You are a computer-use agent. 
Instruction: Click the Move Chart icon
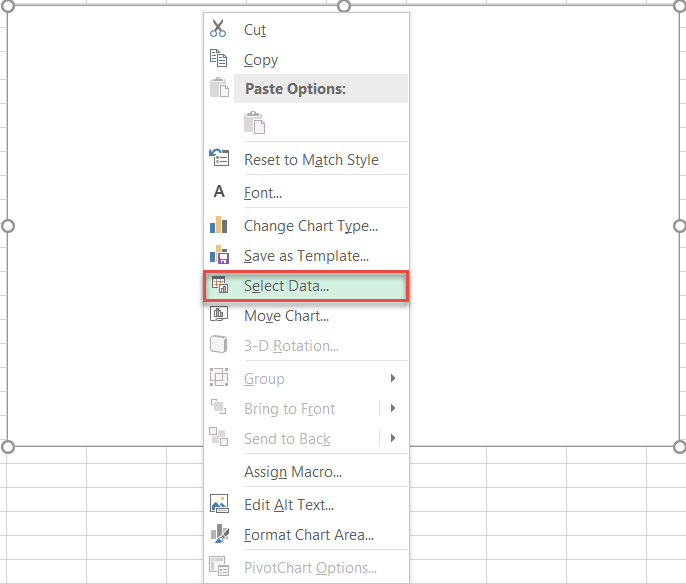click(x=219, y=314)
